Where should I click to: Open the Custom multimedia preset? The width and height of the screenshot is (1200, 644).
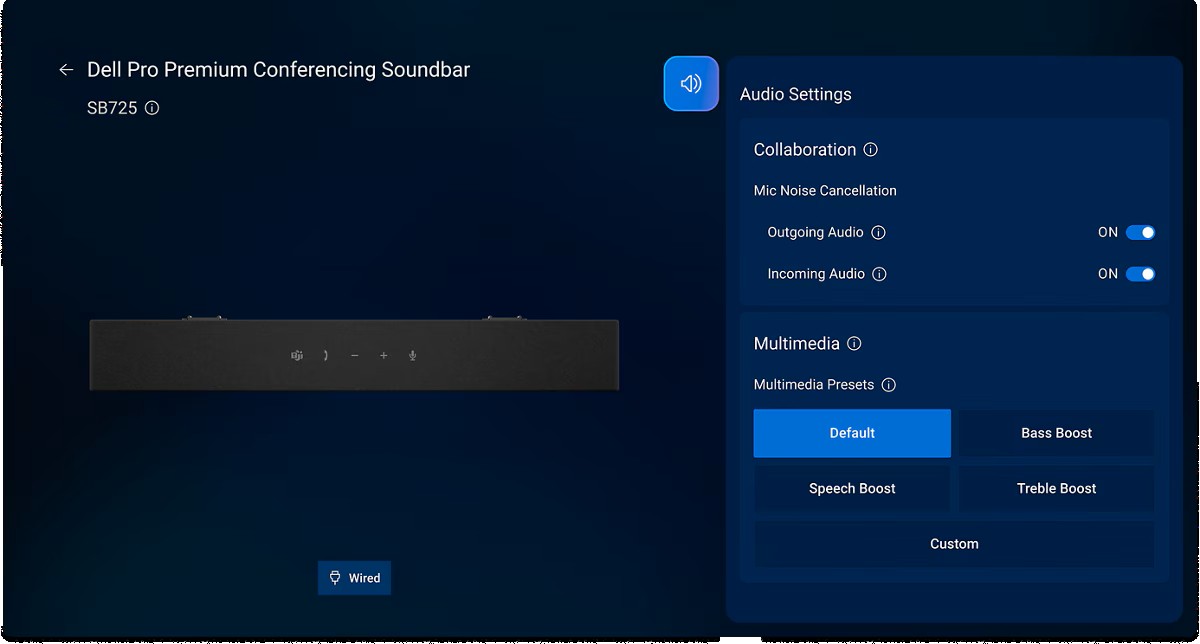point(954,543)
